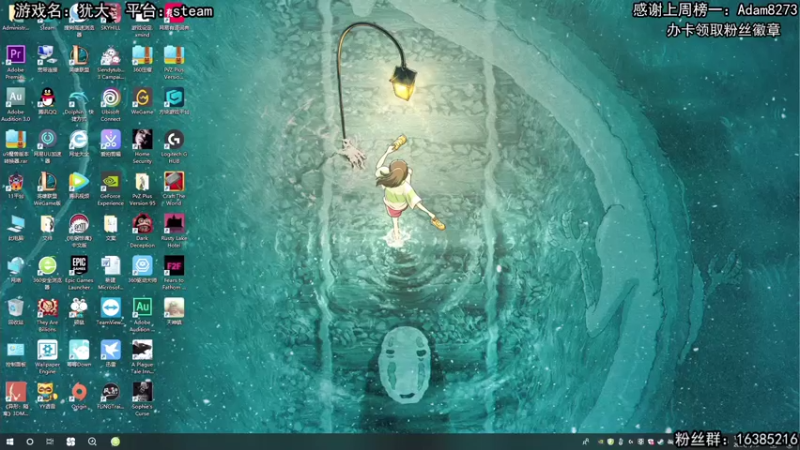Open the Steam desktop shortcut
Screen dimensions: 800x450
47,15
